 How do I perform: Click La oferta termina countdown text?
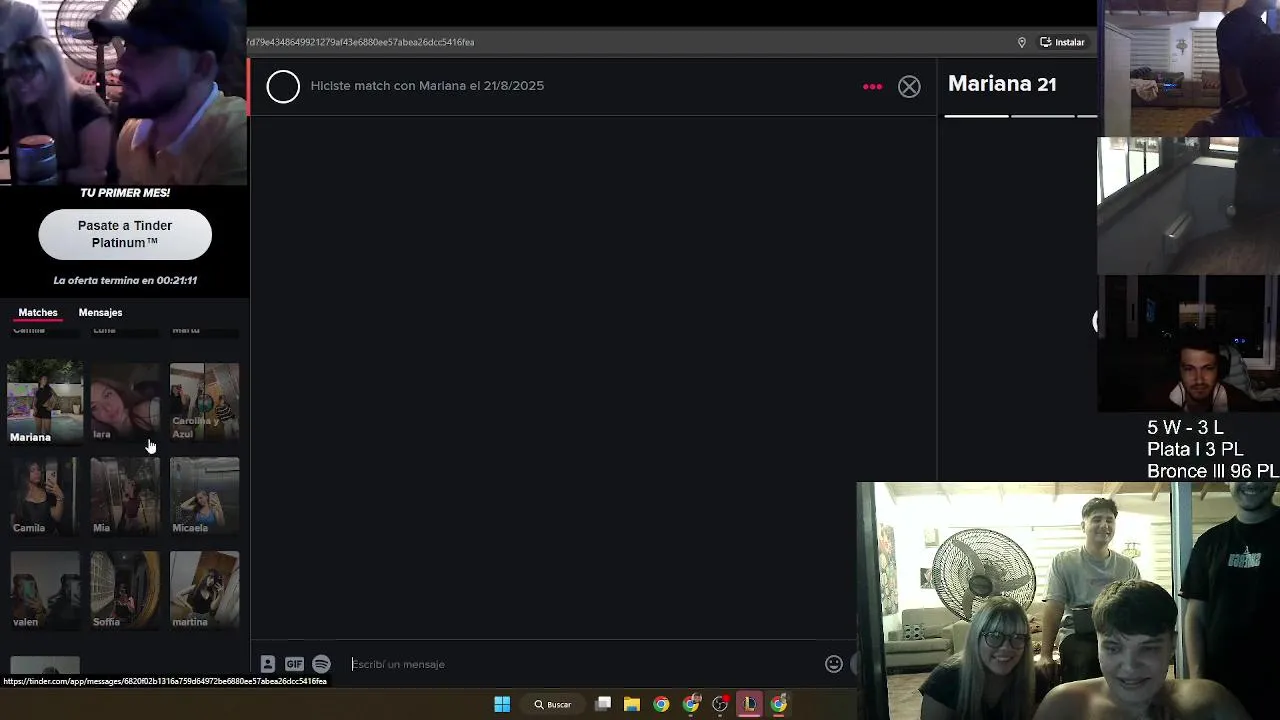(125, 281)
